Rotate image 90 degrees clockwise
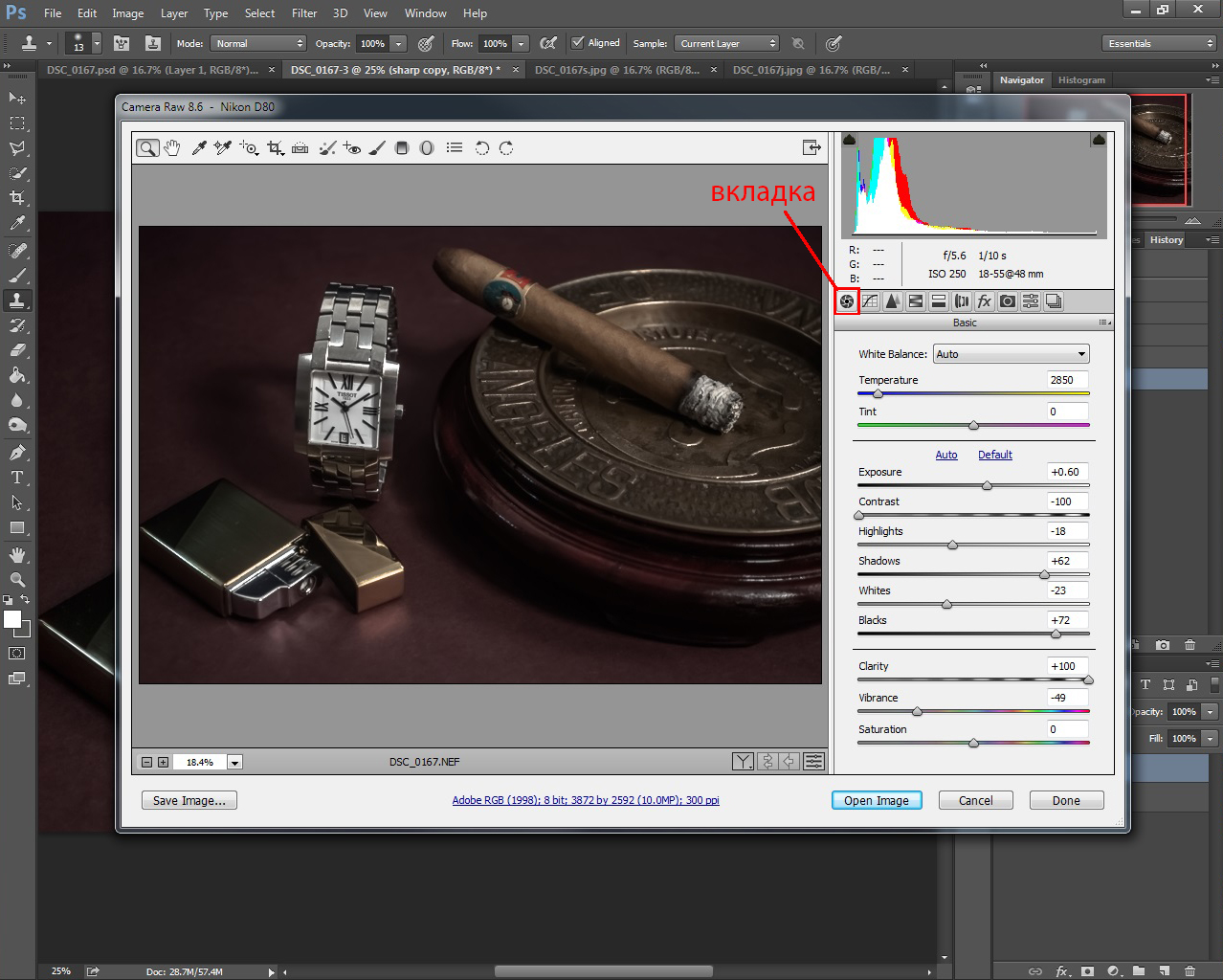This screenshot has height=980, width=1223. click(x=506, y=147)
